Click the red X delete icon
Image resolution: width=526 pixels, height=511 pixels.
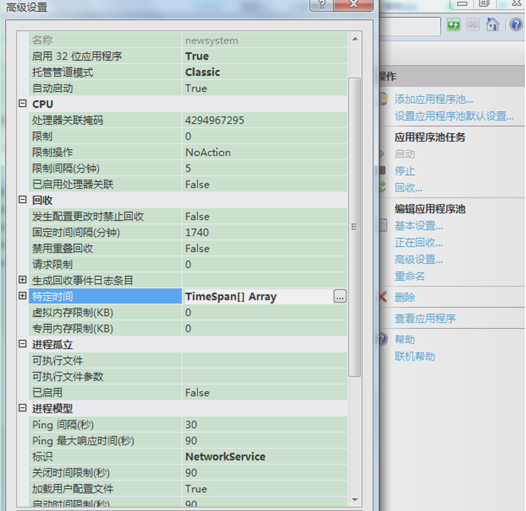383,297
